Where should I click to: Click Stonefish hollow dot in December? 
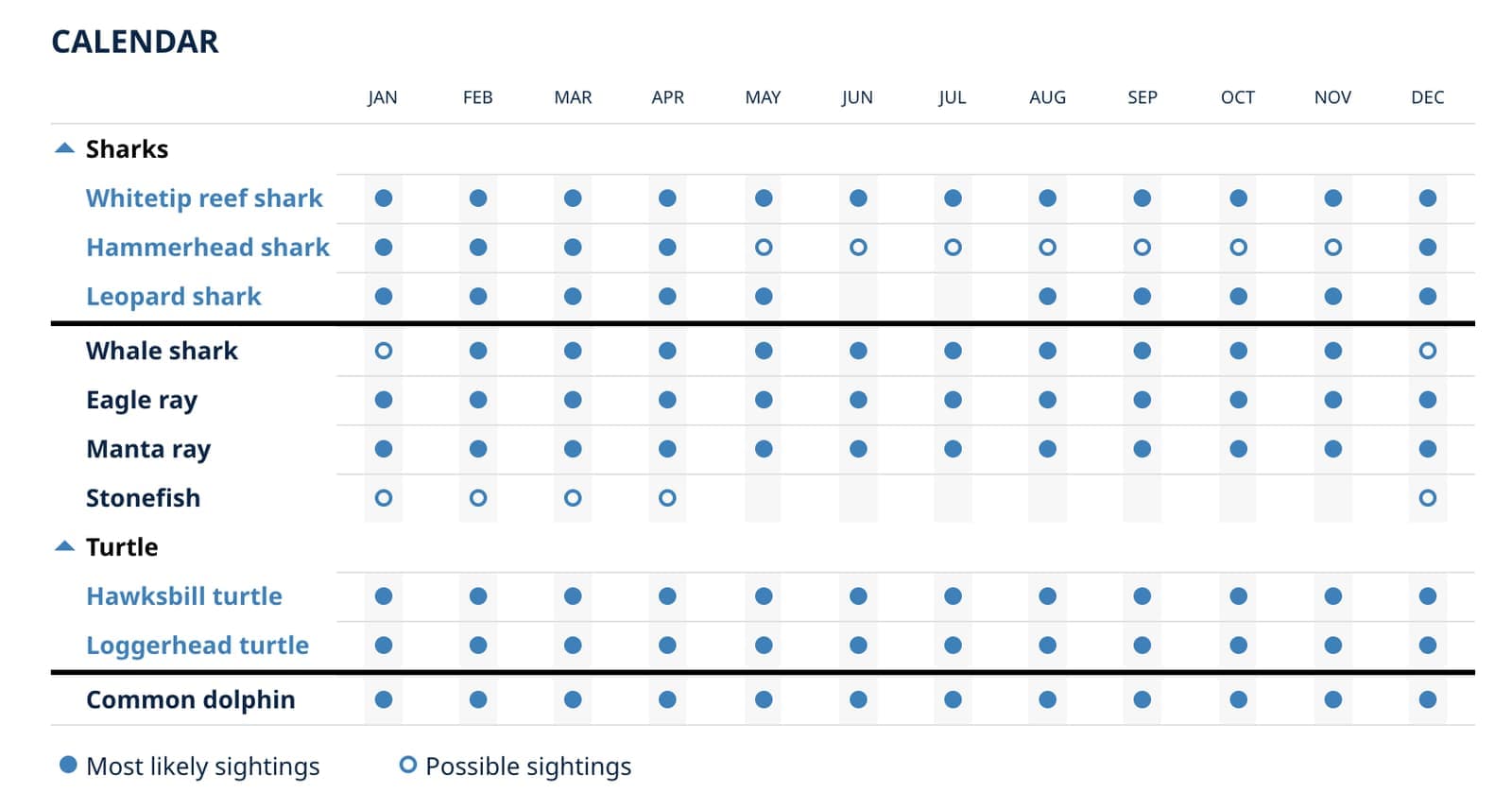click(x=1427, y=498)
